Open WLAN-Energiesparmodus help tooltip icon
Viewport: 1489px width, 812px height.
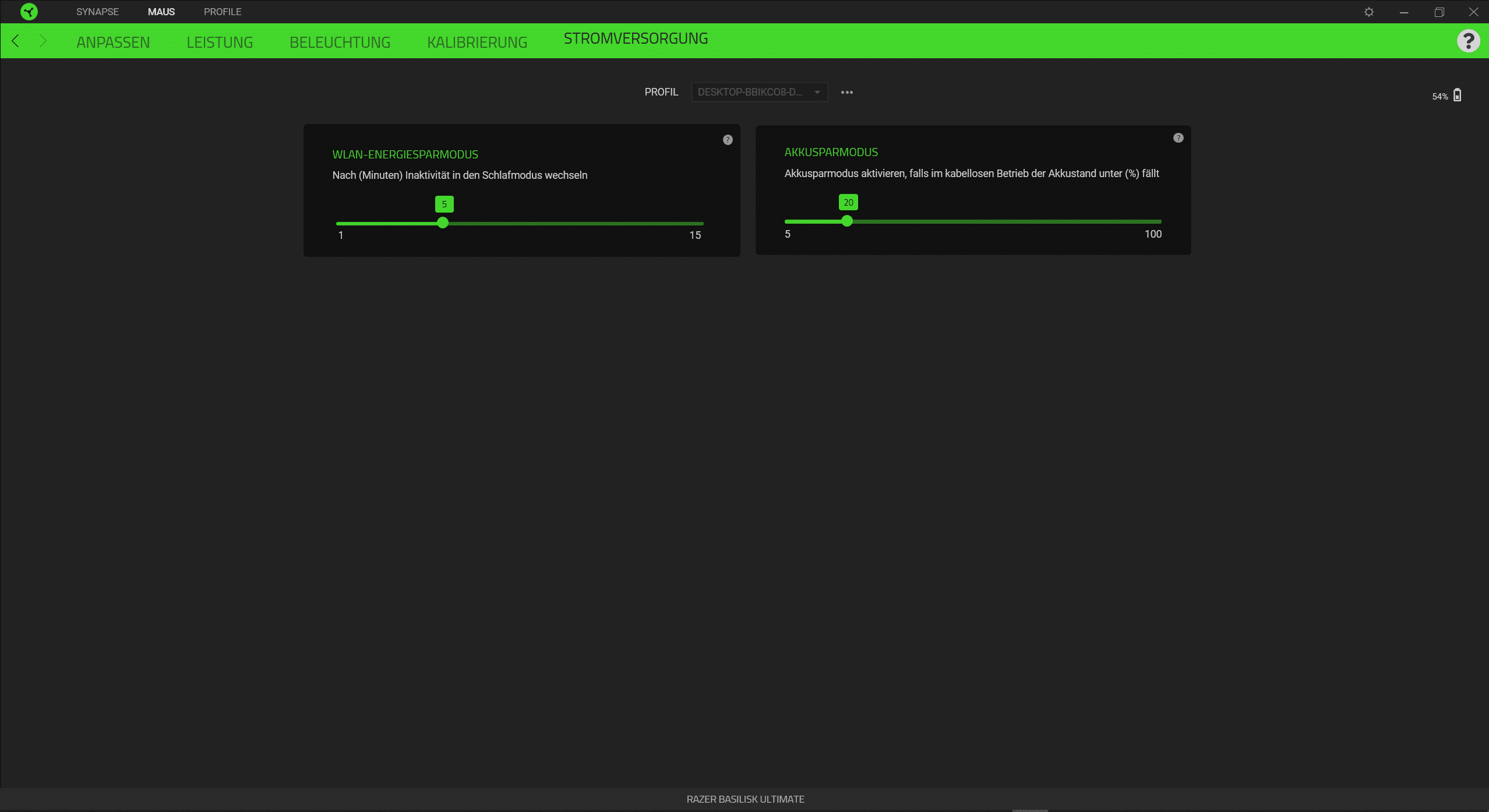coord(728,140)
